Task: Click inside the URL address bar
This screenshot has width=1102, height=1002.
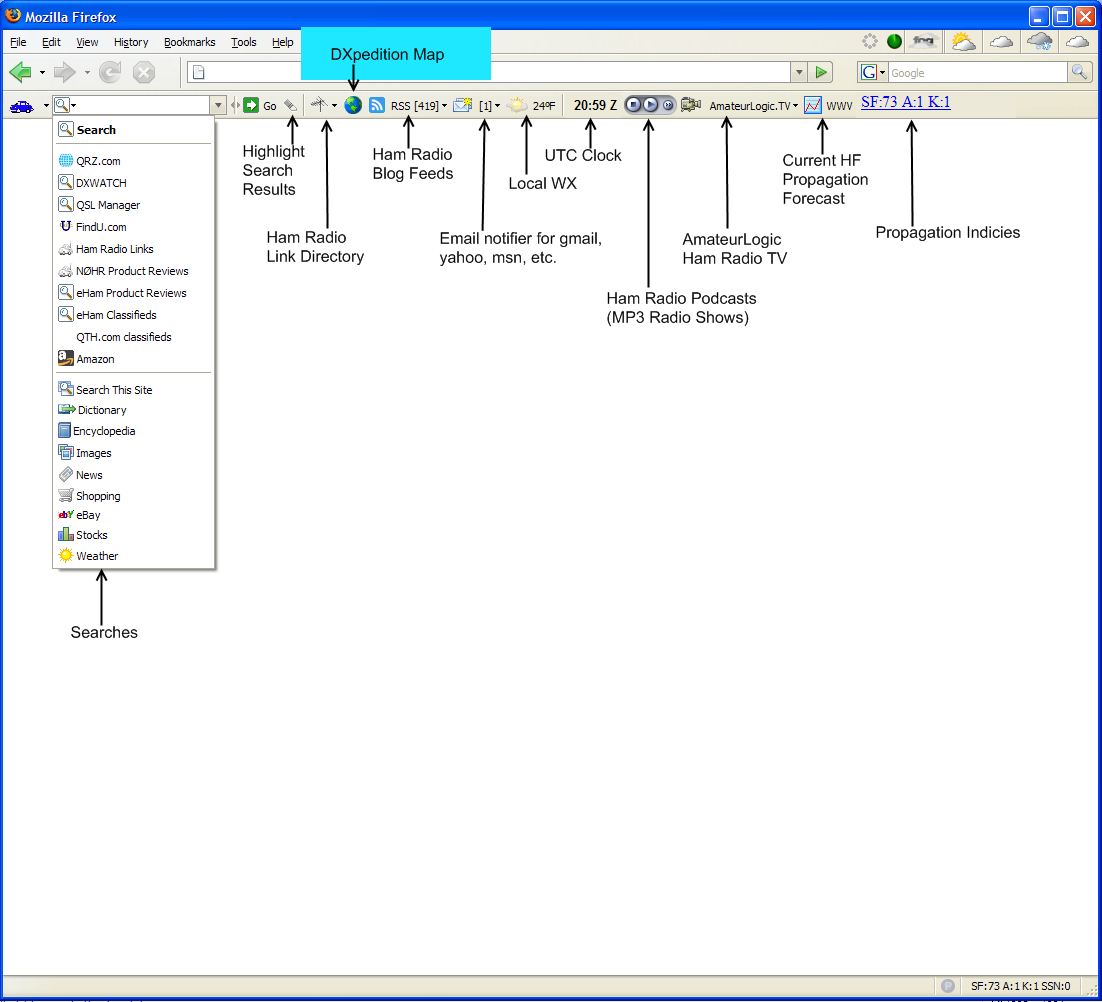Action: [x=489, y=72]
